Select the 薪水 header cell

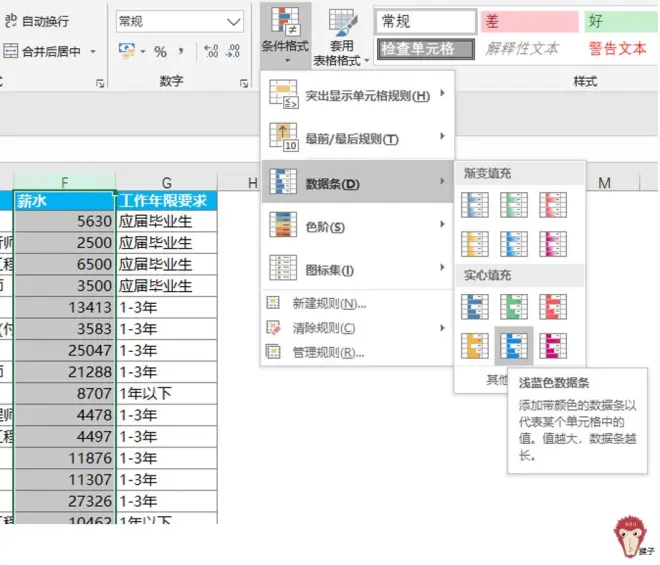click(64, 201)
